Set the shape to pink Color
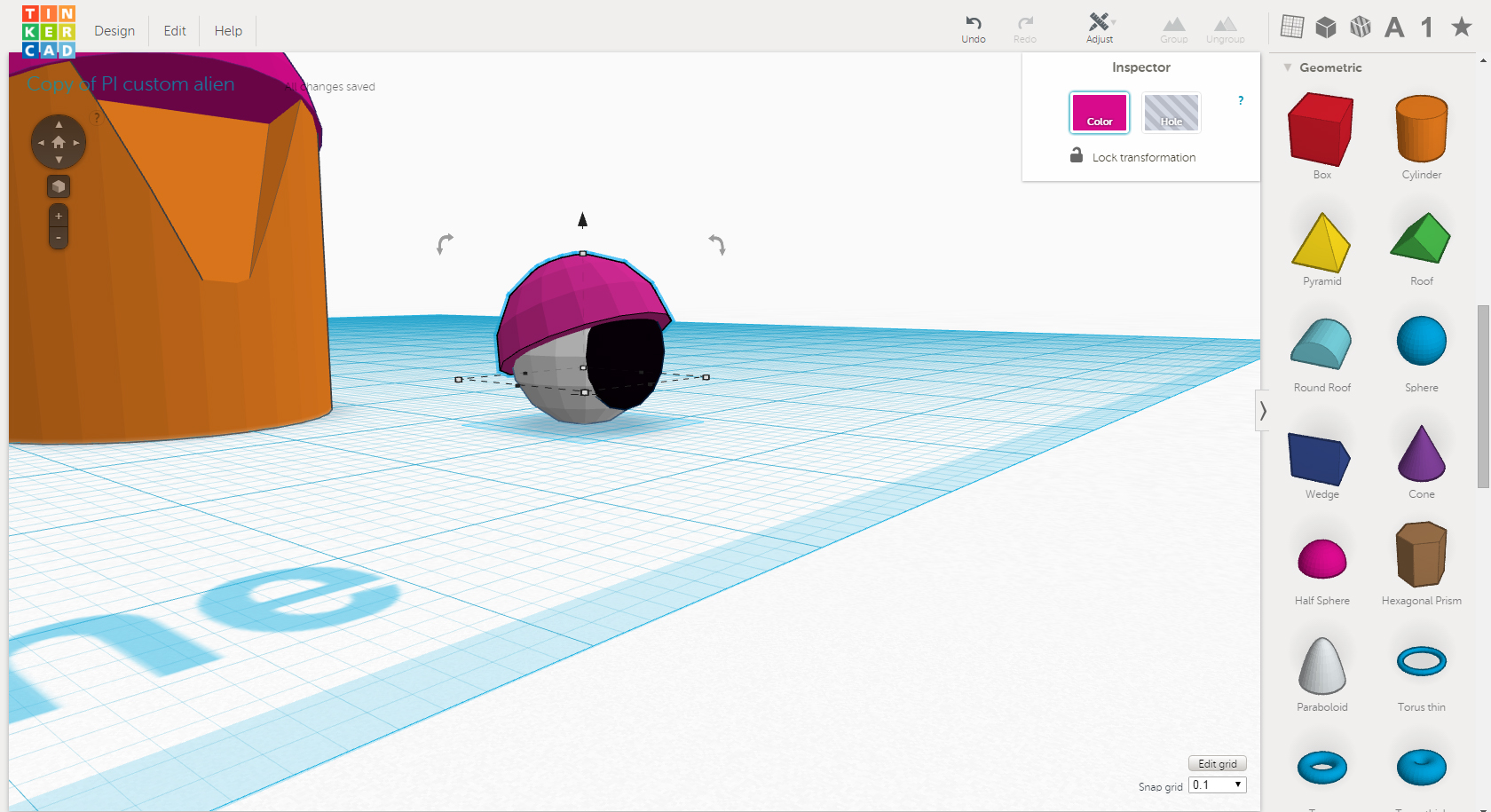The image size is (1491, 812). [x=1100, y=113]
